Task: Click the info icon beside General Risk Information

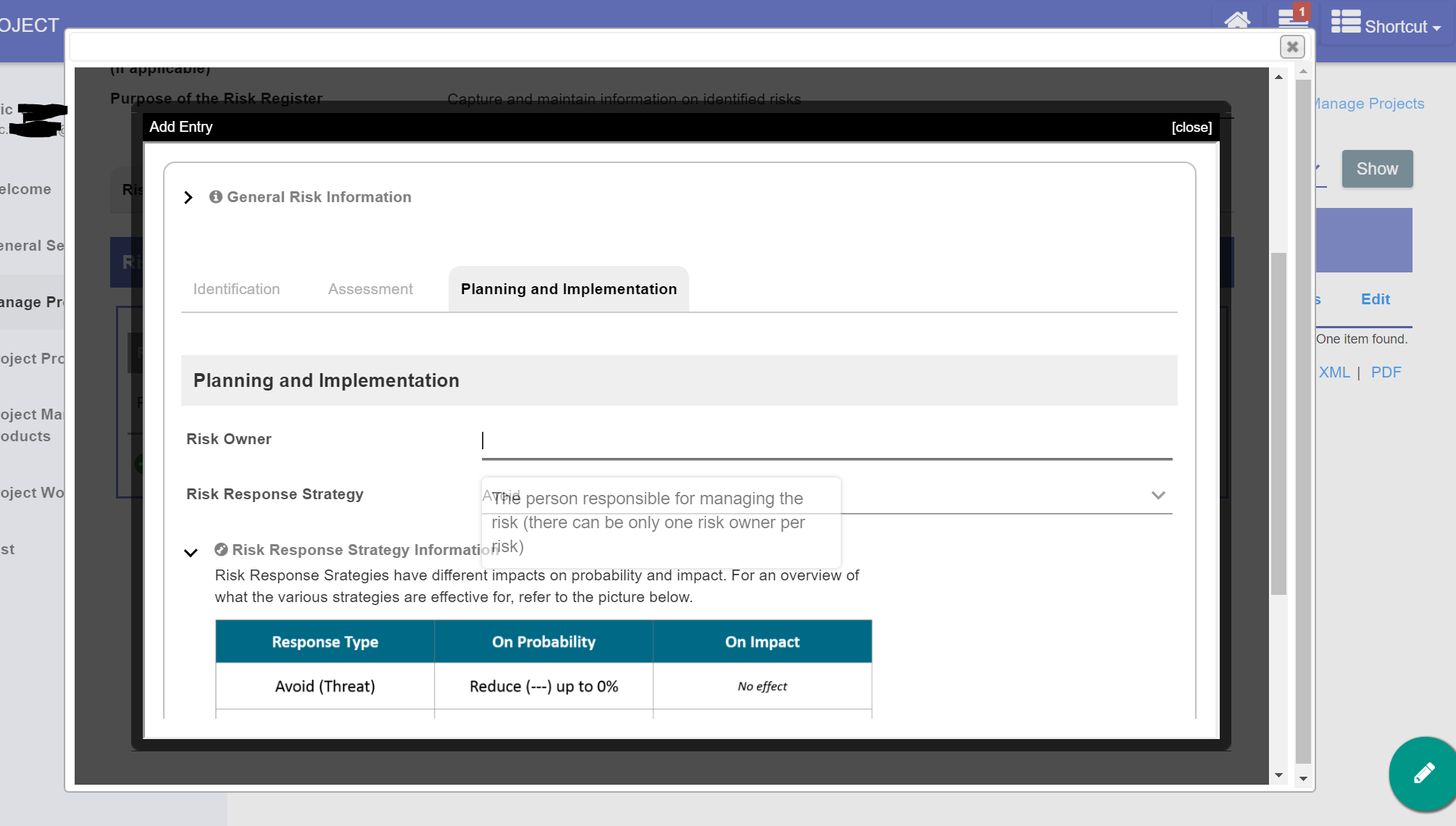Action: pos(215,197)
